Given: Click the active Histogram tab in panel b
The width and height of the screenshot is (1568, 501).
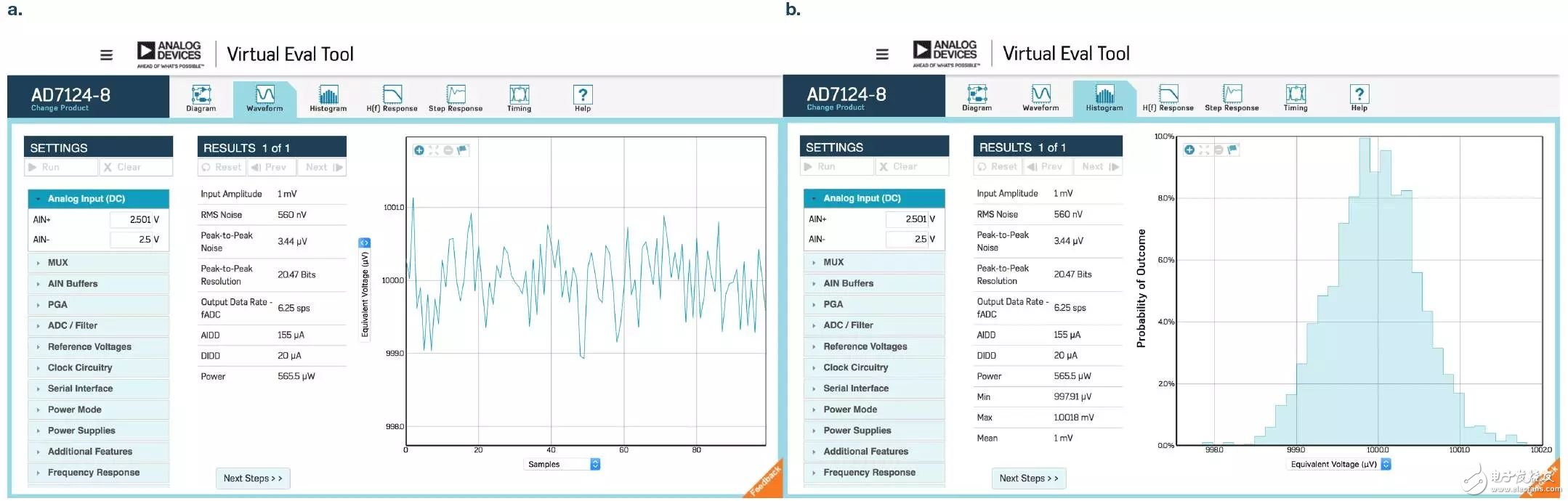Looking at the screenshot, I should [x=1104, y=98].
